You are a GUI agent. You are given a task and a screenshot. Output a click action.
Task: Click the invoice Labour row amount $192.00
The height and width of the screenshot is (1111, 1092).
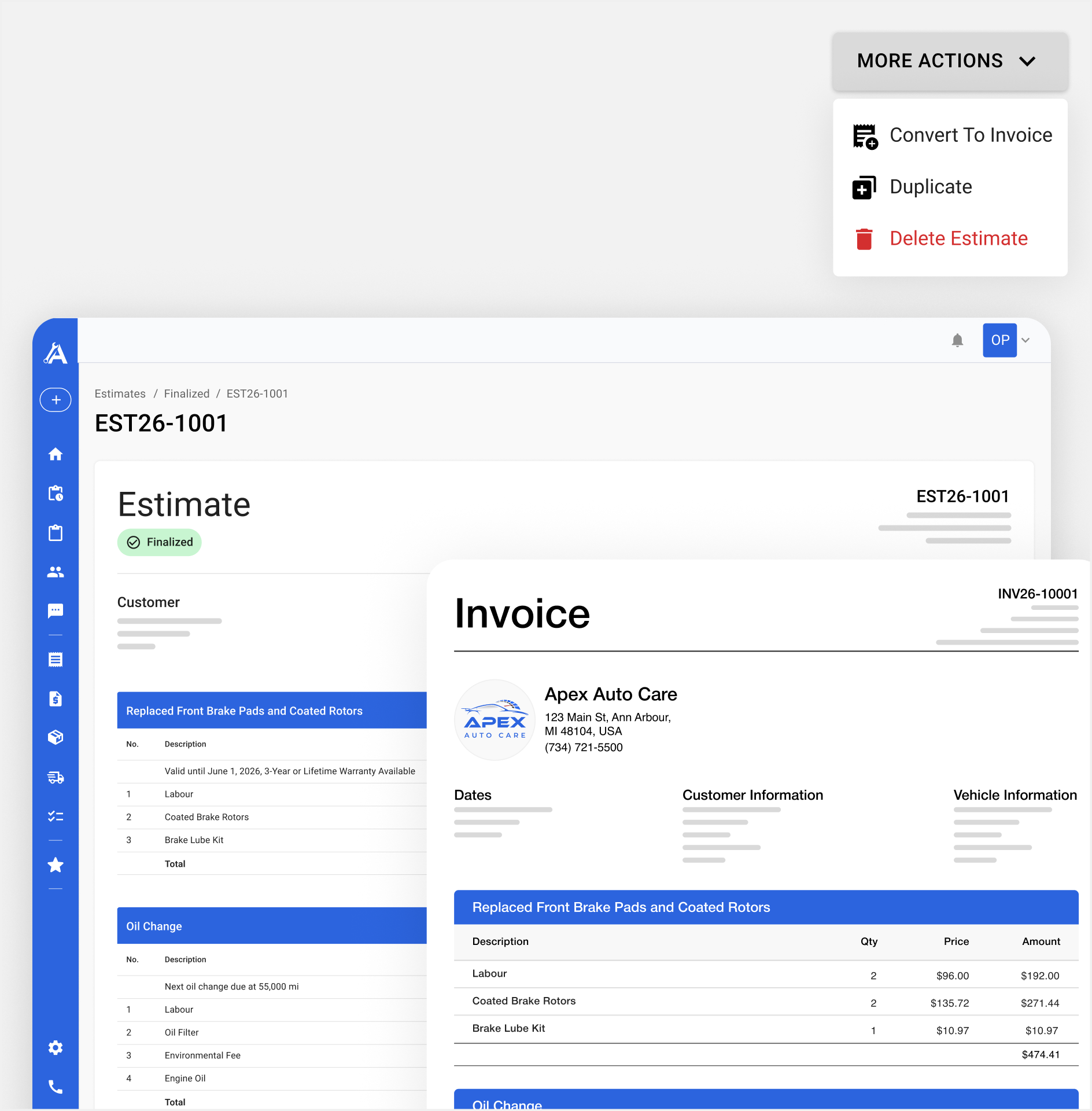coord(1040,976)
